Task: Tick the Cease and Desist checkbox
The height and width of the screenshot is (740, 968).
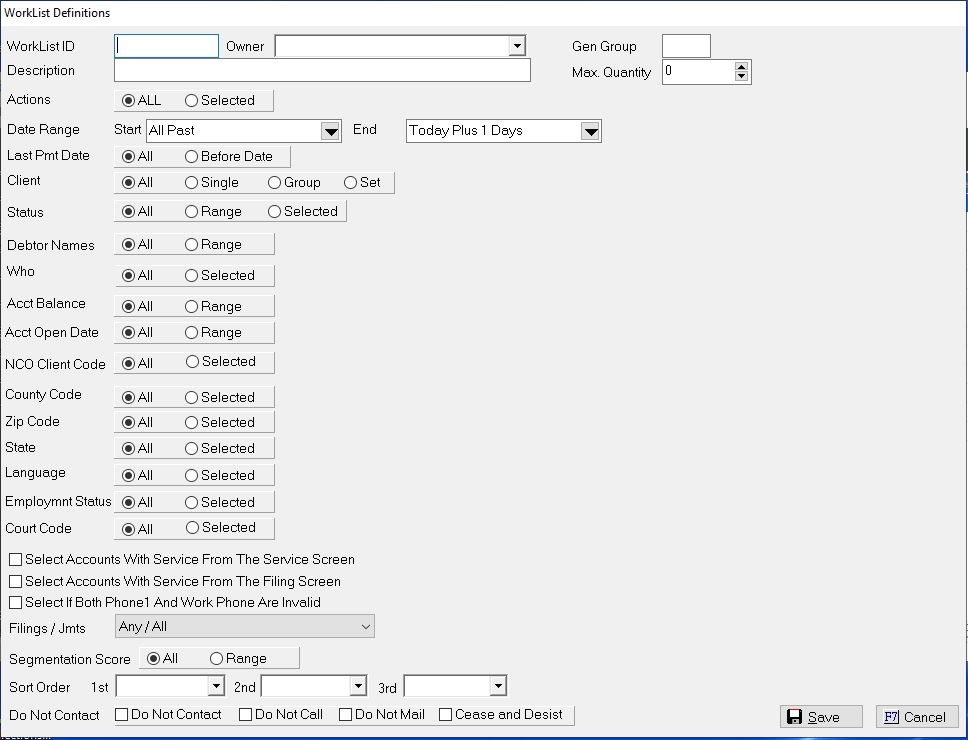Action: click(x=446, y=715)
